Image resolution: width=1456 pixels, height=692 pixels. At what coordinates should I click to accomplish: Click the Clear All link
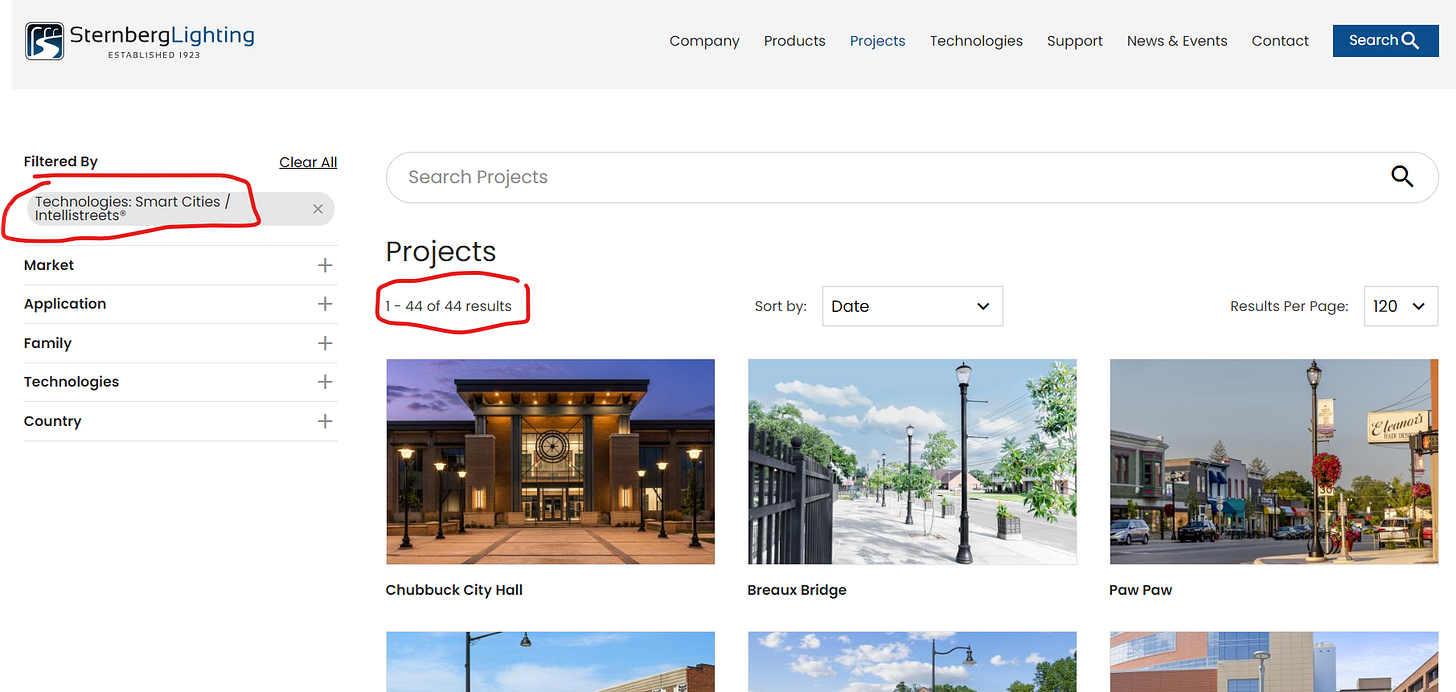coord(308,162)
